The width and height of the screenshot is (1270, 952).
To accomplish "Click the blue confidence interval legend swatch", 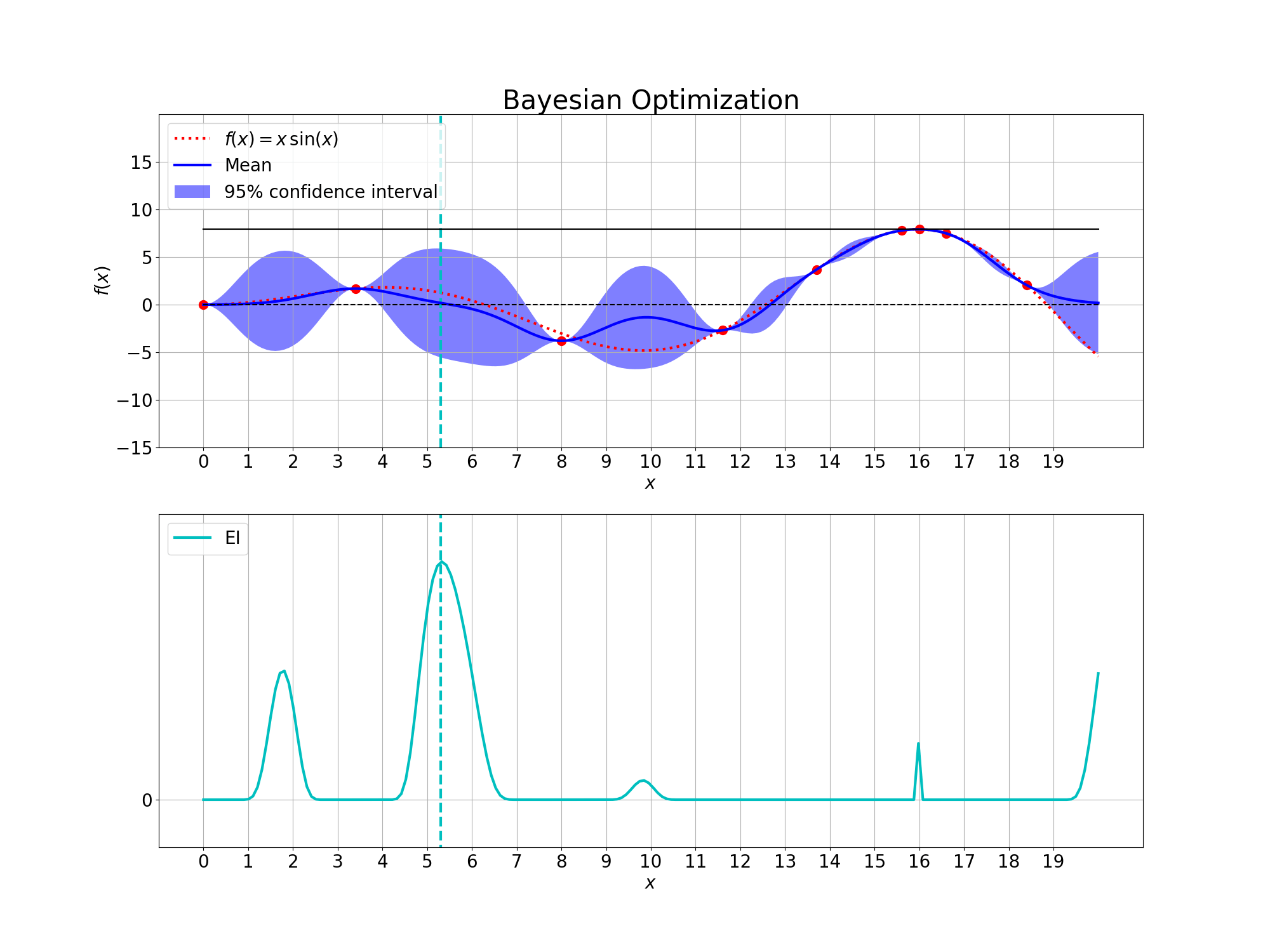I will 192,192.
